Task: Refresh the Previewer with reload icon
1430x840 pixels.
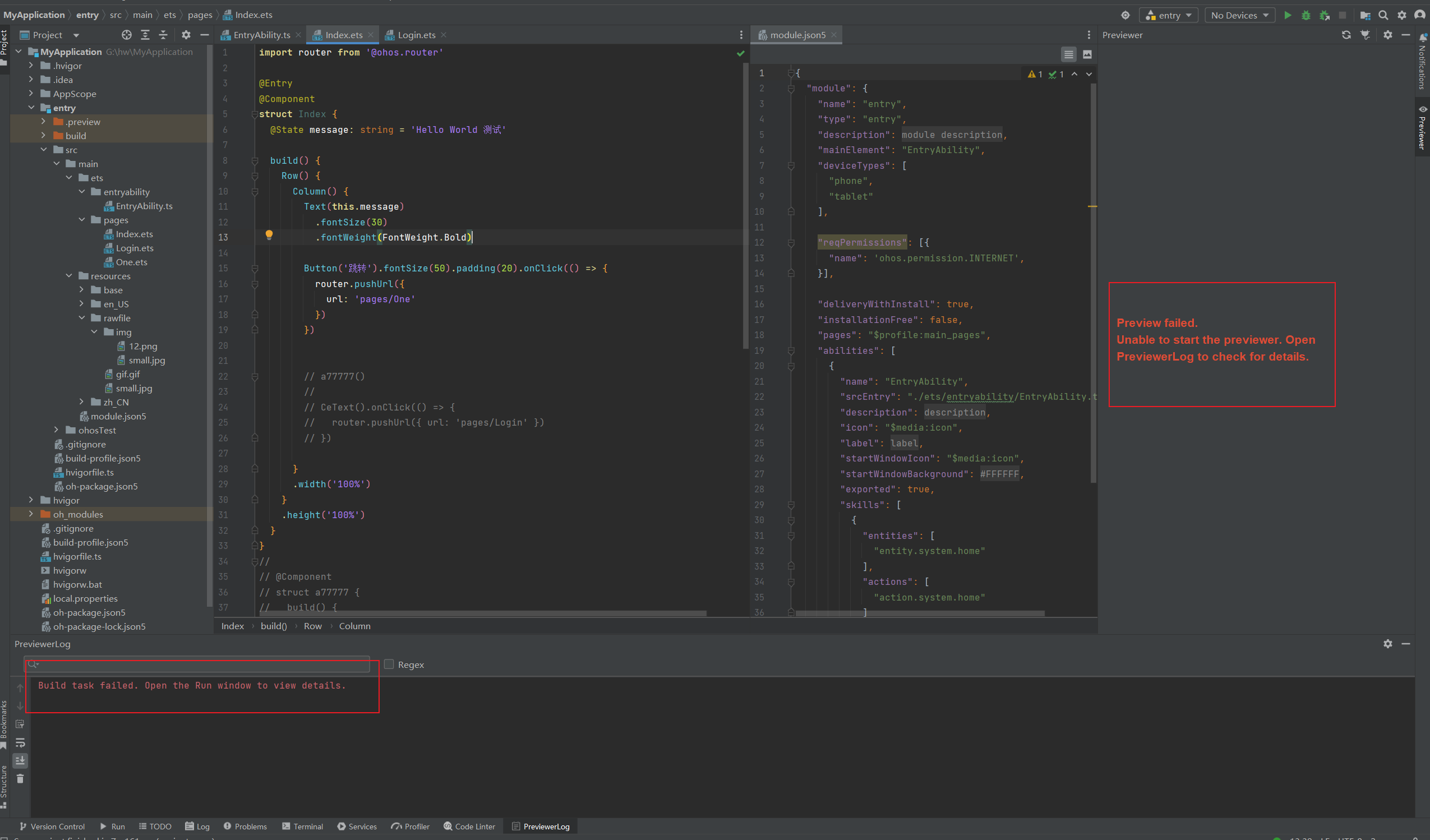Action: [x=1346, y=35]
